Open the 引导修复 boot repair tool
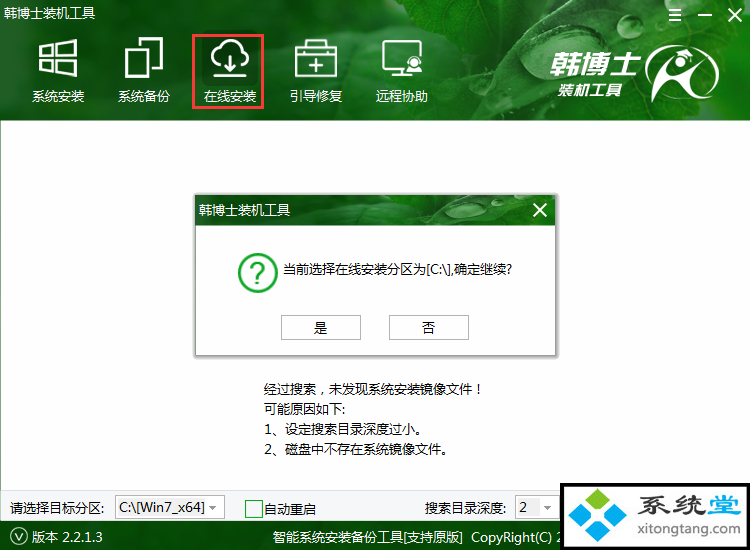The height and width of the screenshot is (550, 750). [316, 71]
